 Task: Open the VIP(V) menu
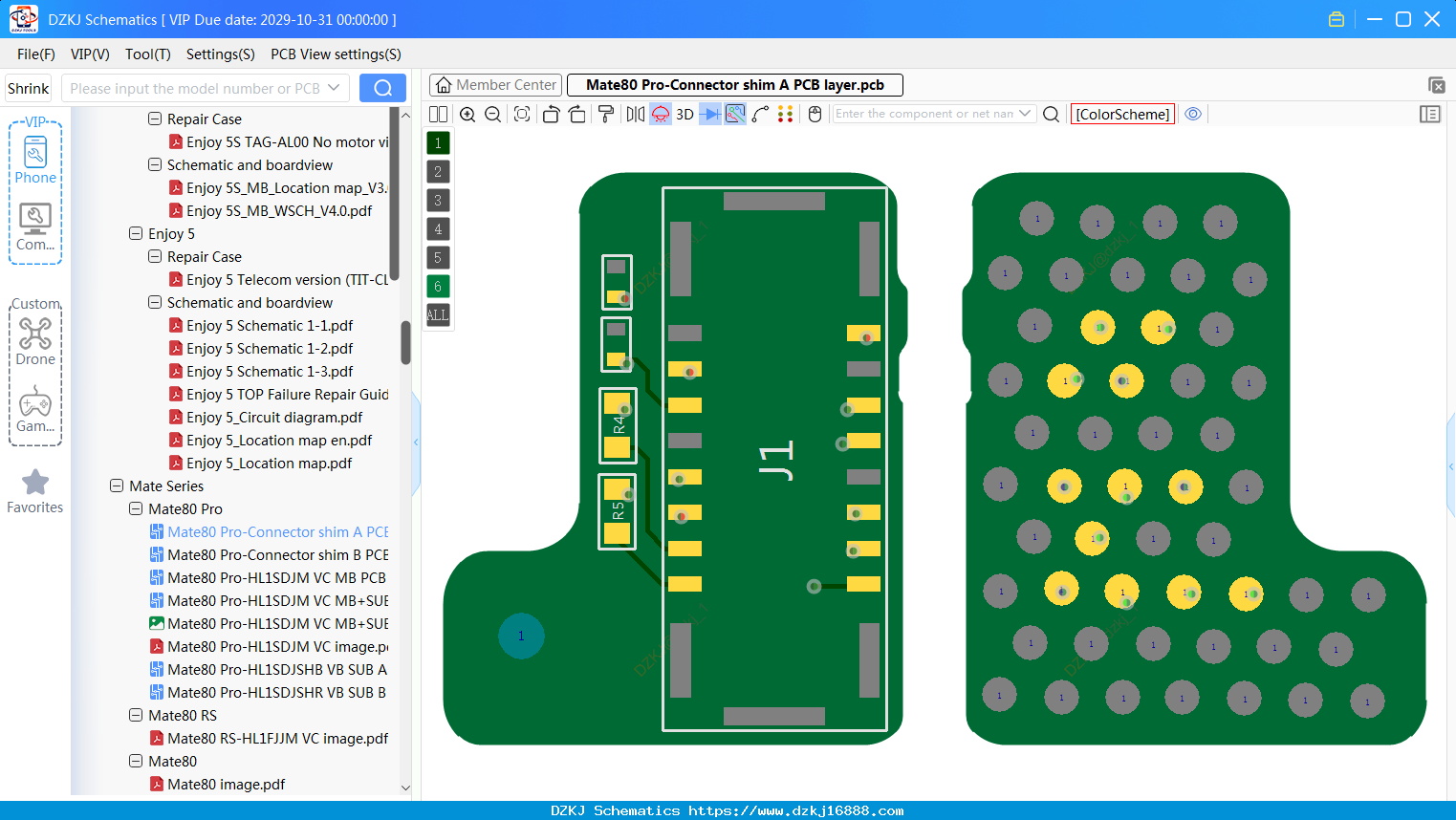(90, 54)
